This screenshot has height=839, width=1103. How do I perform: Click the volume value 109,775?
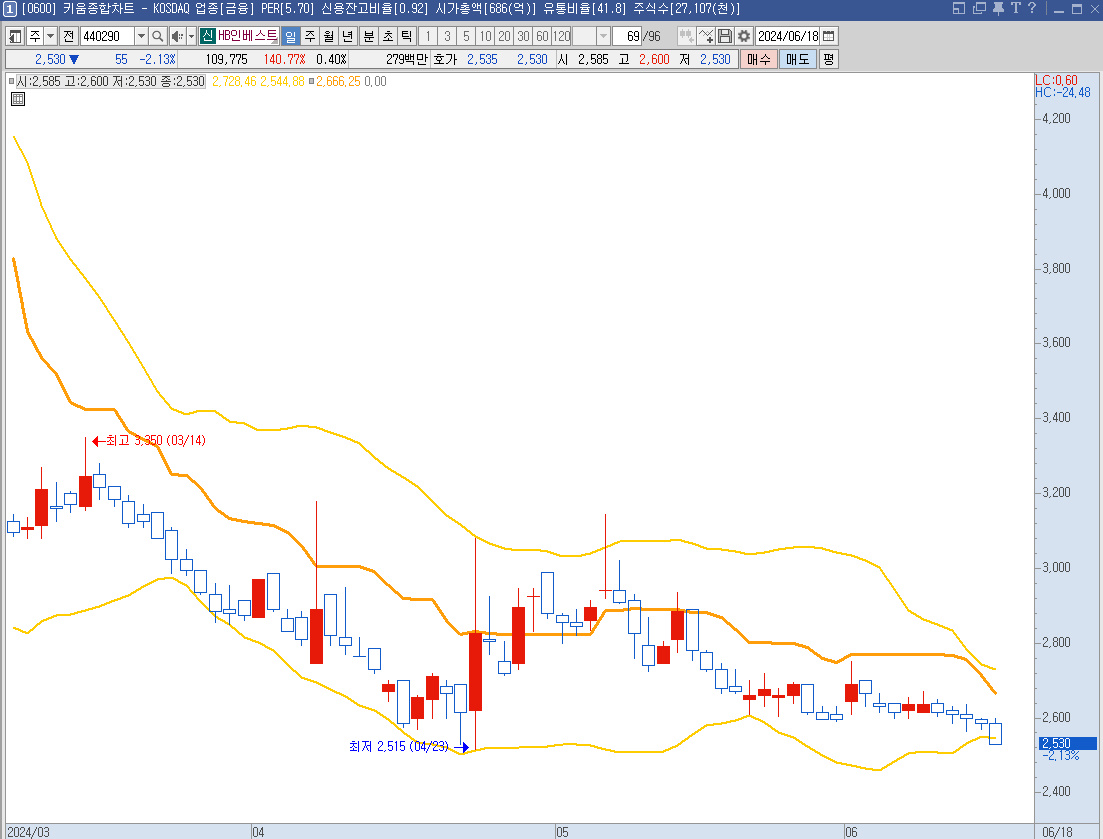tap(227, 59)
